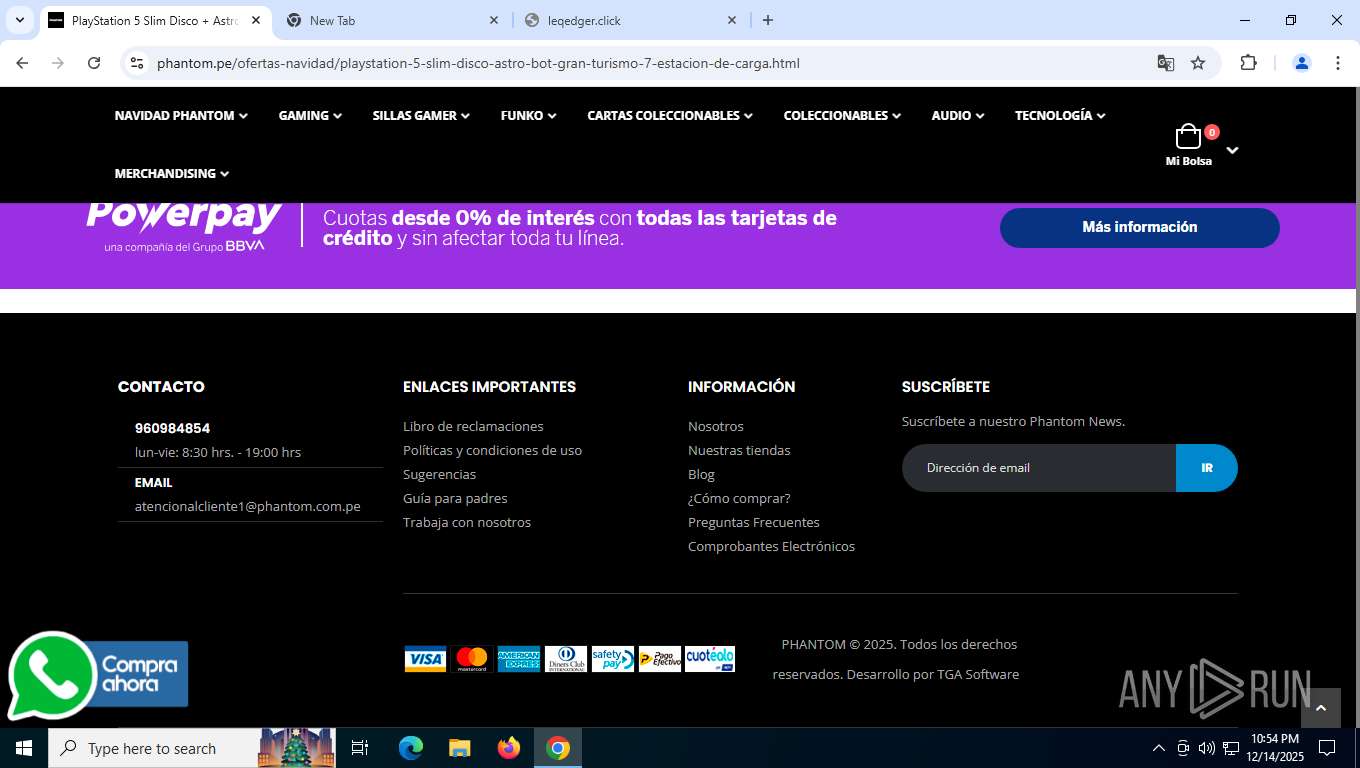Open the tab search dropdown arrow
The image size is (1360, 768).
click(19, 20)
